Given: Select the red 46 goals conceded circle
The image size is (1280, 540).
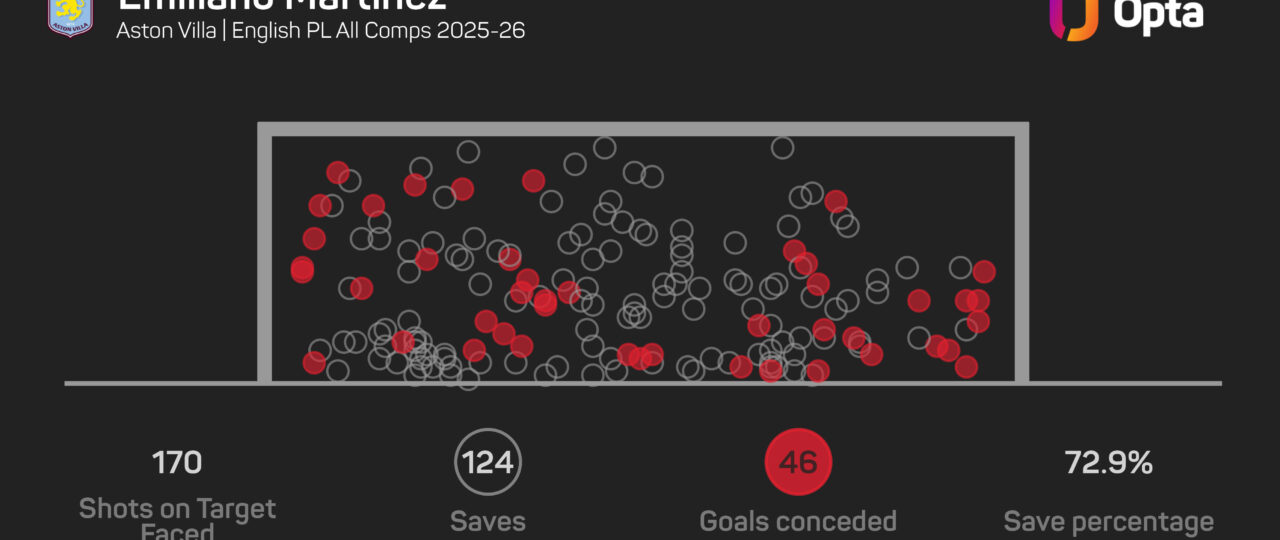Looking at the screenshot, I should click(x=798, y=463).
